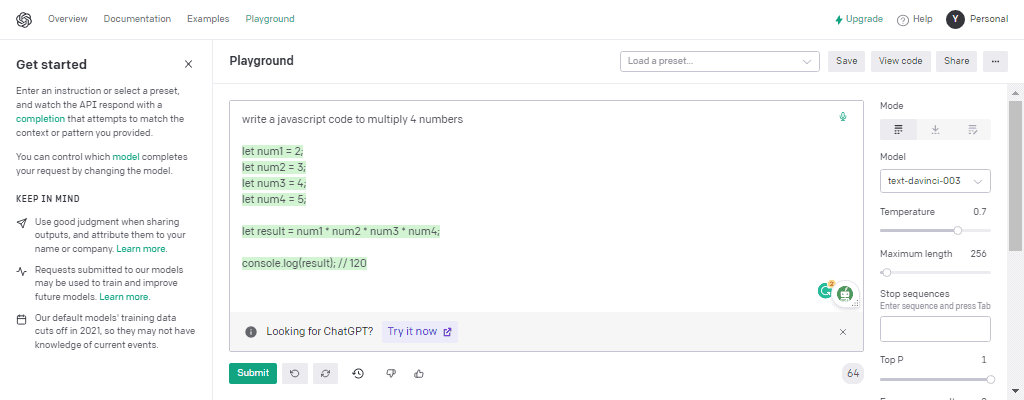The width and height of the screenshot is (1024, 400).
Task: Open the model link in Get started
Action: point(126,157)
